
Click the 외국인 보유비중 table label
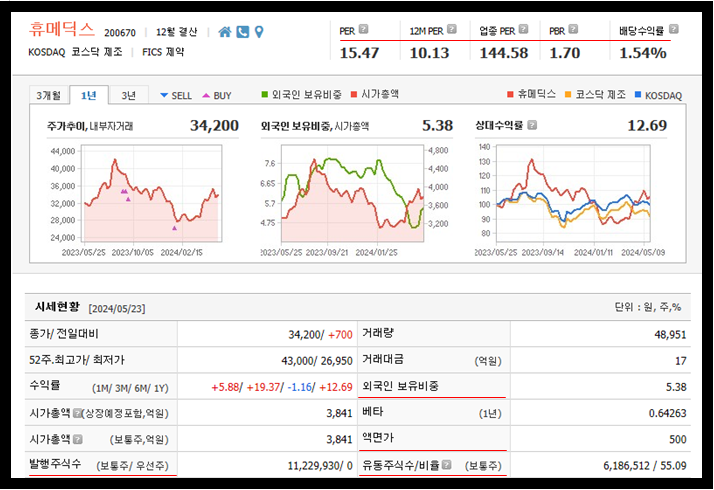click(400, 386)
